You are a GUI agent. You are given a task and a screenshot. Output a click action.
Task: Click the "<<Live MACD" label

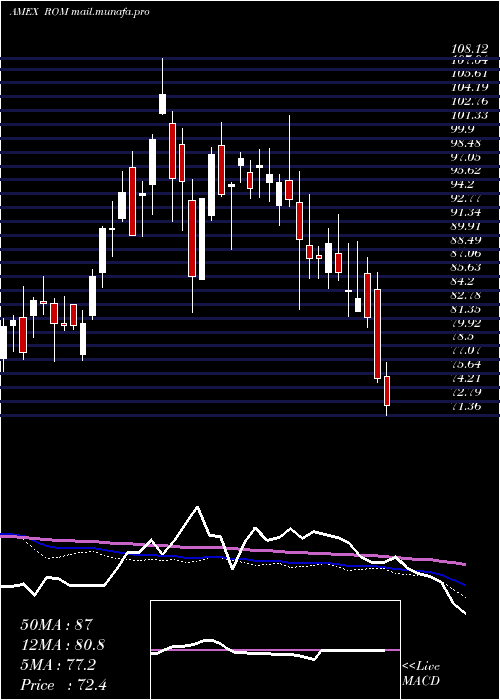[x=421, y=674]
